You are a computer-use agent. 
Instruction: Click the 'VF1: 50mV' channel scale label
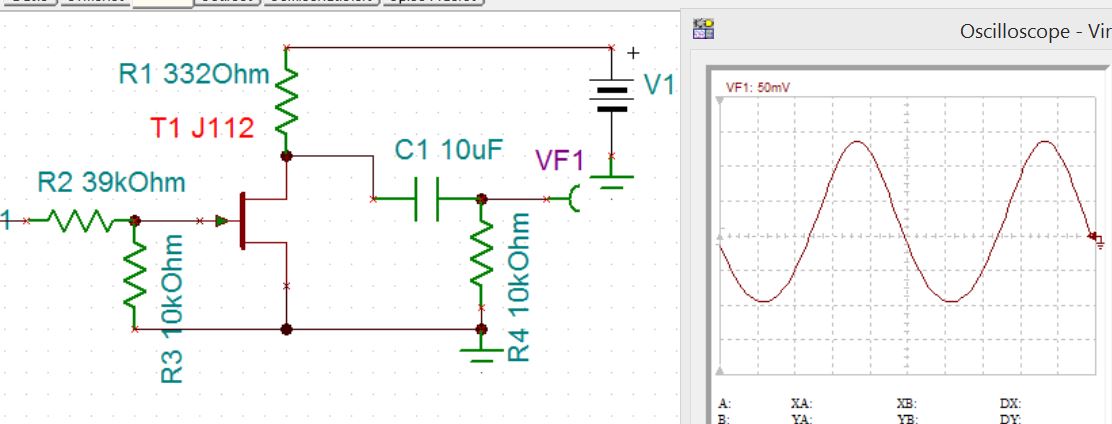click(x=758, y=87)
